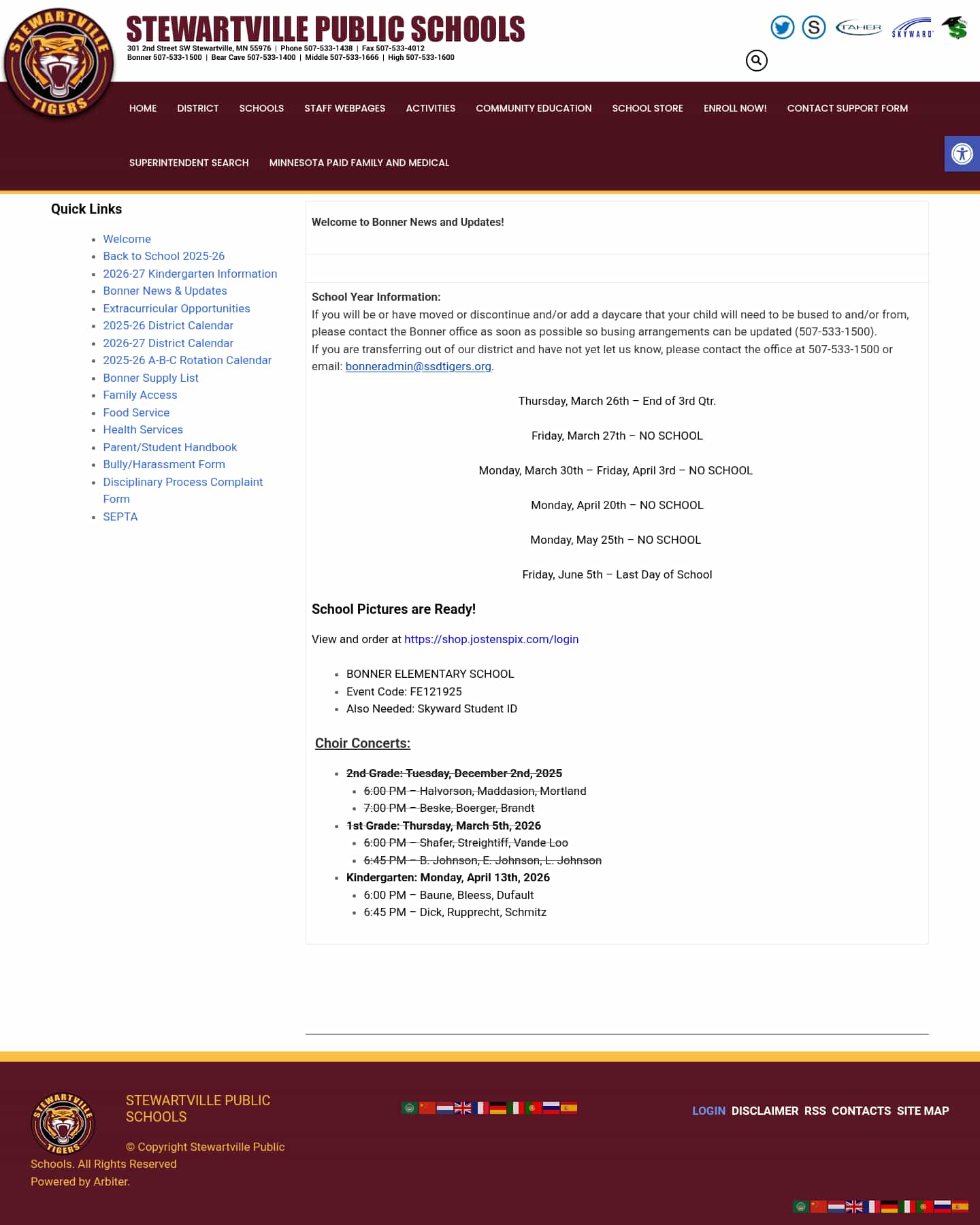The height and width of the screenshot is (1225, 980).
Task: Select the Chinese flag in the upper footer flag row
Action: (427, 1108)
